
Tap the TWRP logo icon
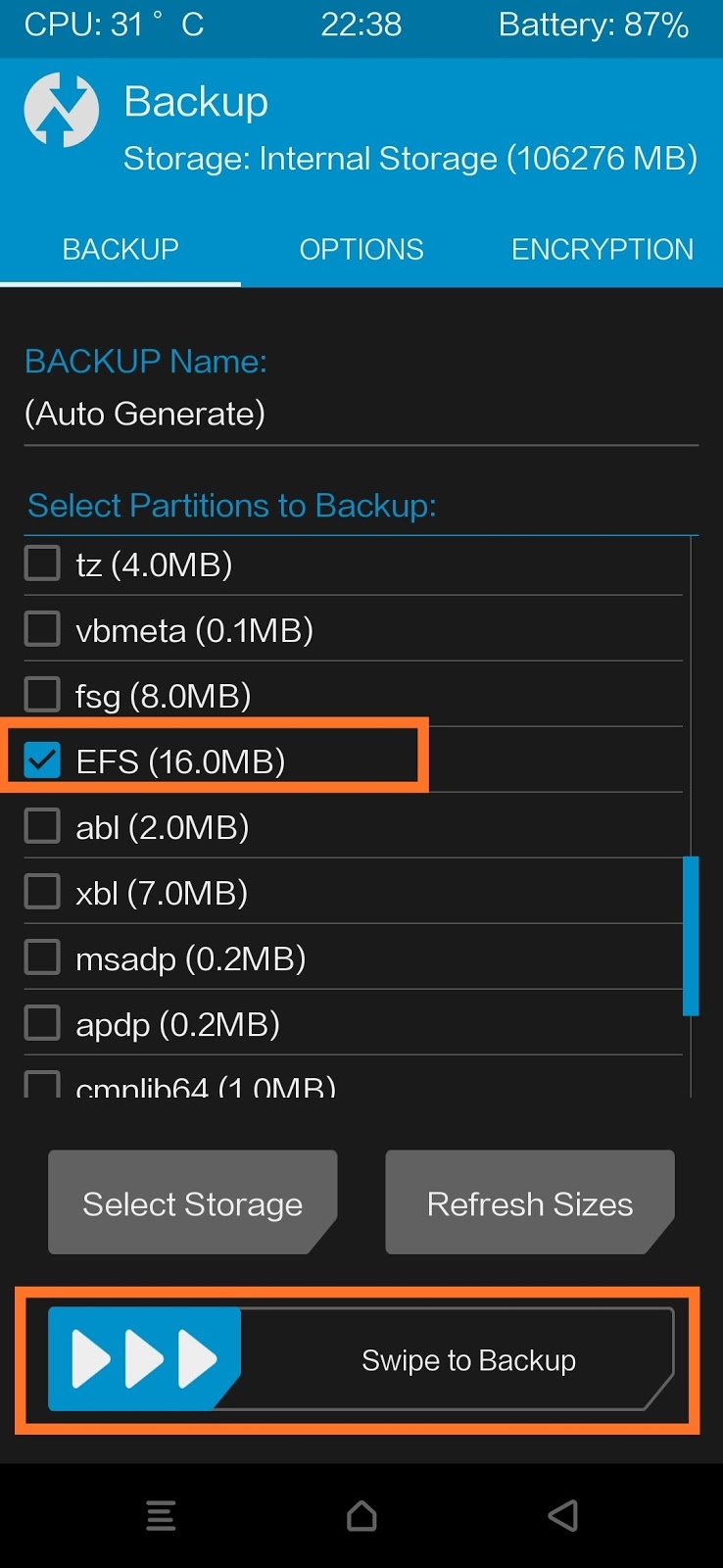61,111
